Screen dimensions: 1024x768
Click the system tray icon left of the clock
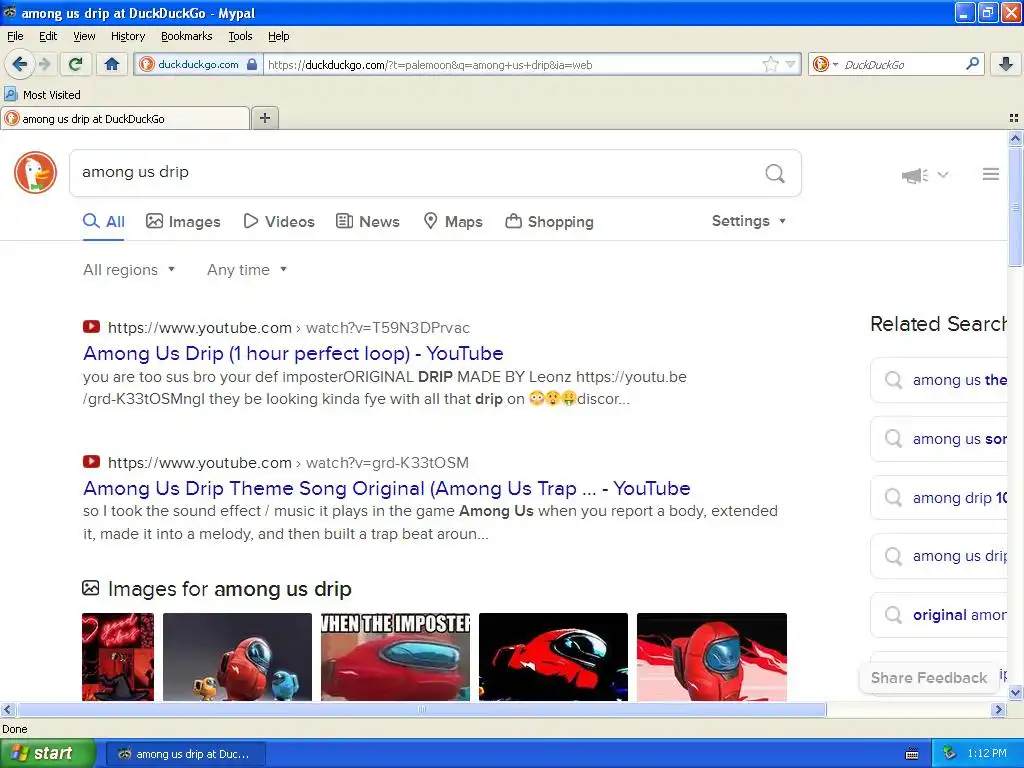[x=950, y=754]
